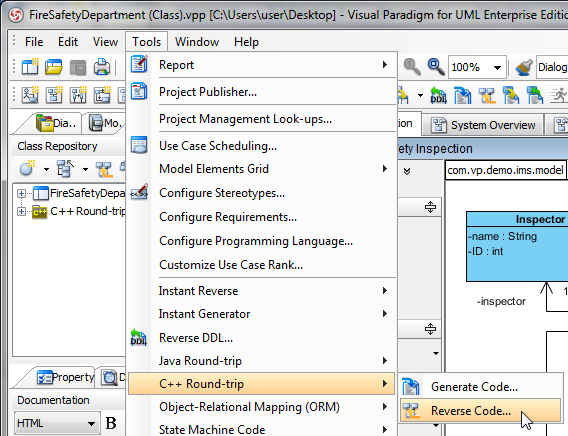568x436 pixels.
Task: Click the Reverse DDL toolbar icon
Action: point(438,96)
